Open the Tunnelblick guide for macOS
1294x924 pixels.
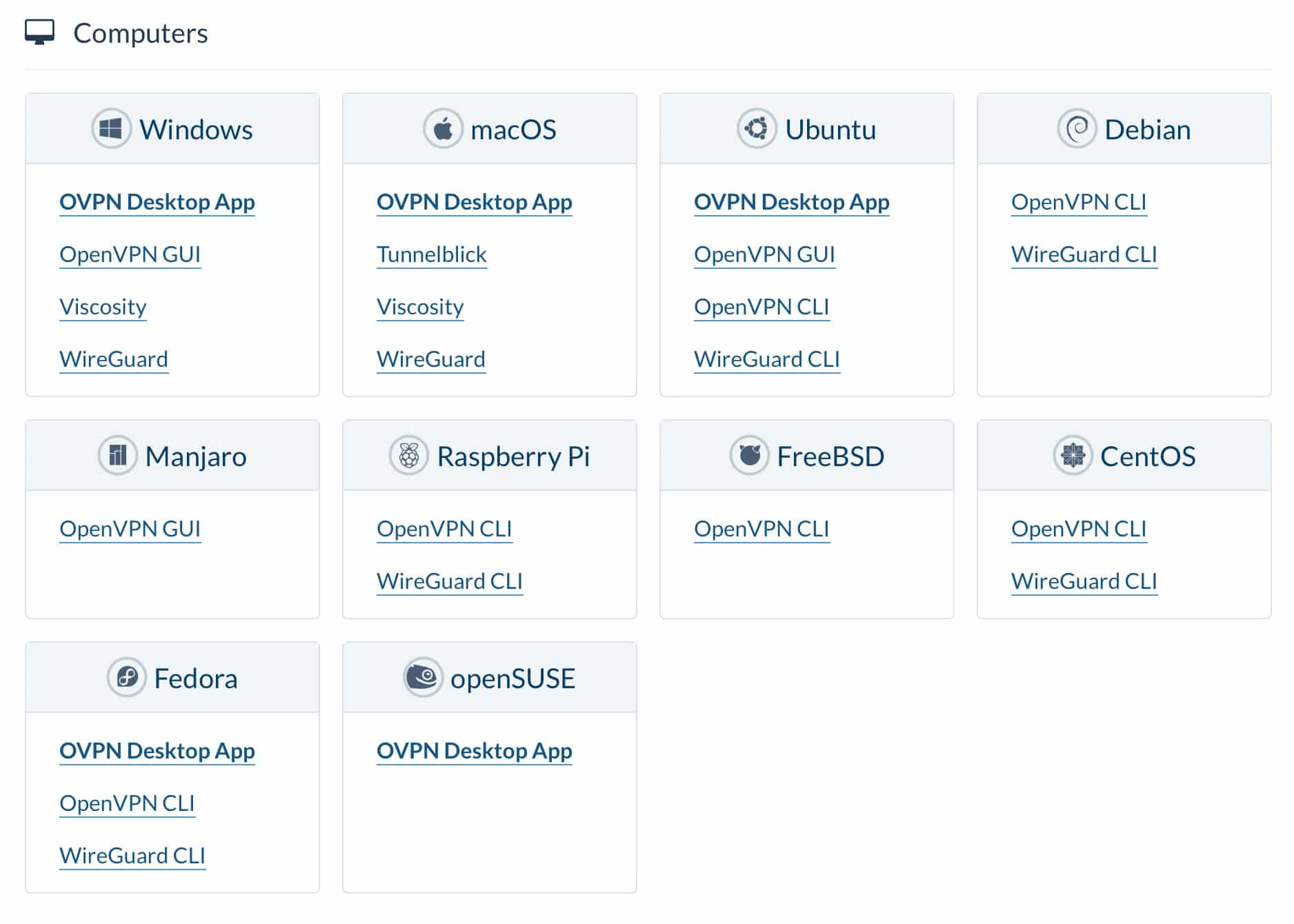tap(432, 254)
